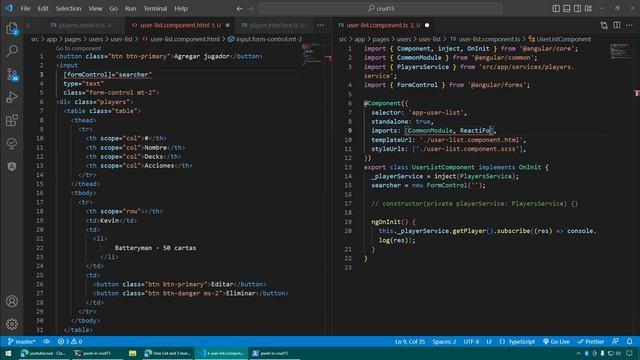The height and width of the screenshot is (360, 640).
Task: Open Windows notification center icon
Action: click(629, 353)
